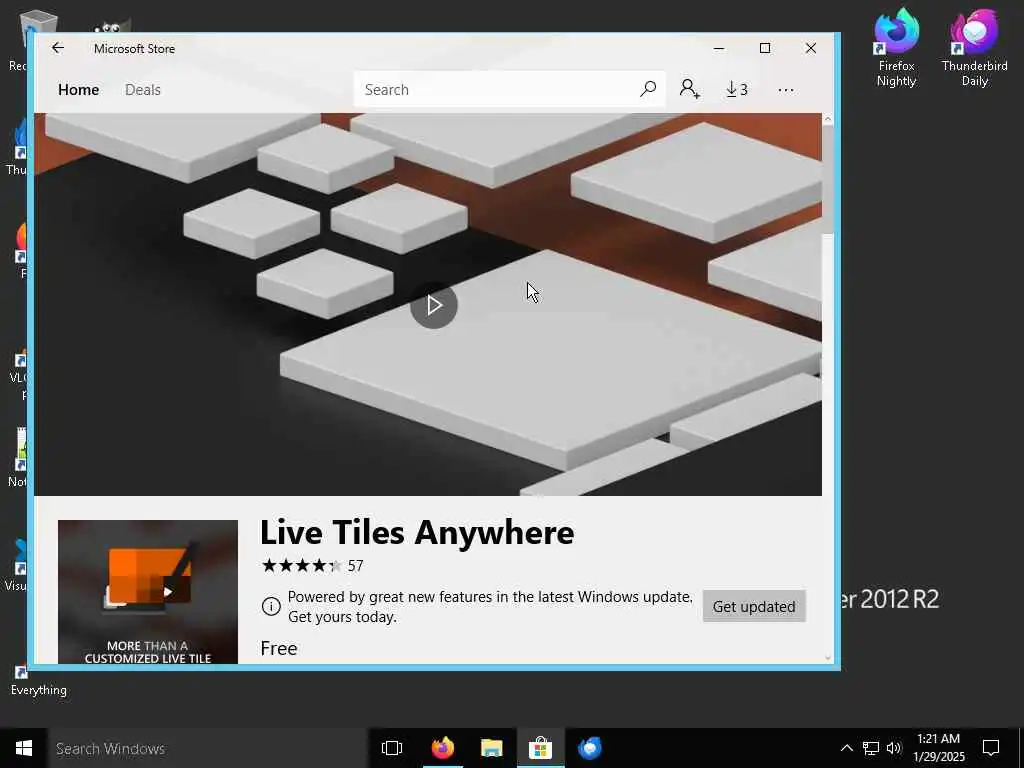Open the Windows Start menu
The height and width of the screenshot is (768, 1024).
tap(24, 748)
